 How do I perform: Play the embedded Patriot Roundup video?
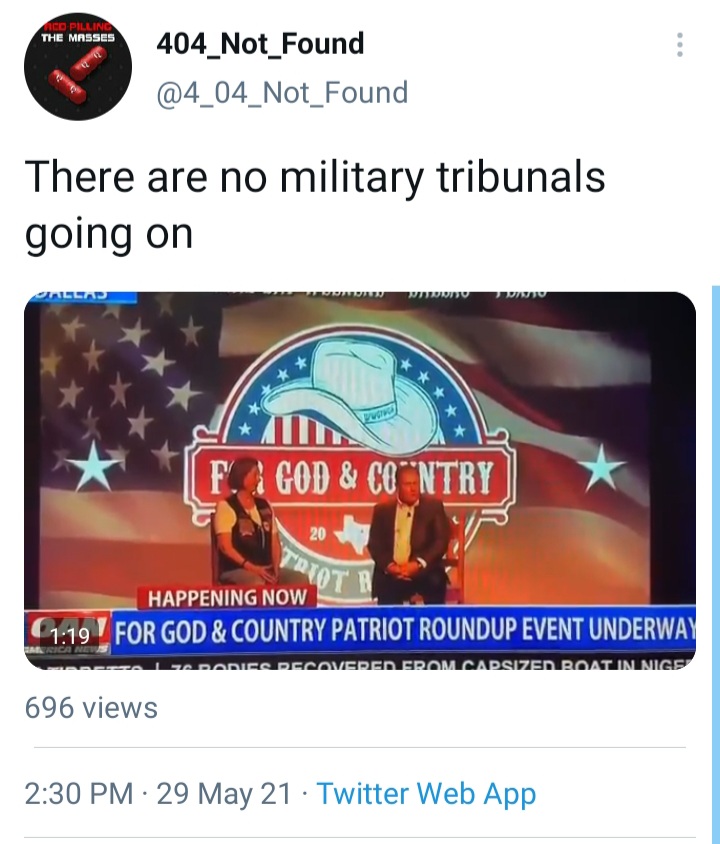pos(360,480)
